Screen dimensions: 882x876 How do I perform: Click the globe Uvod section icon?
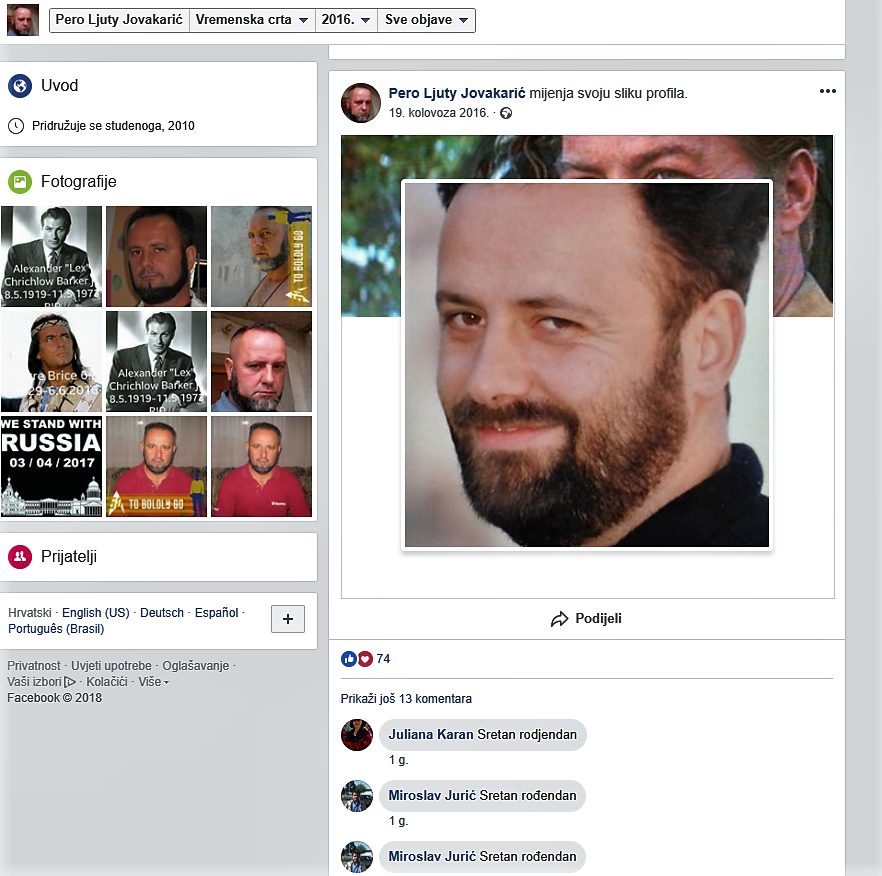20,86
